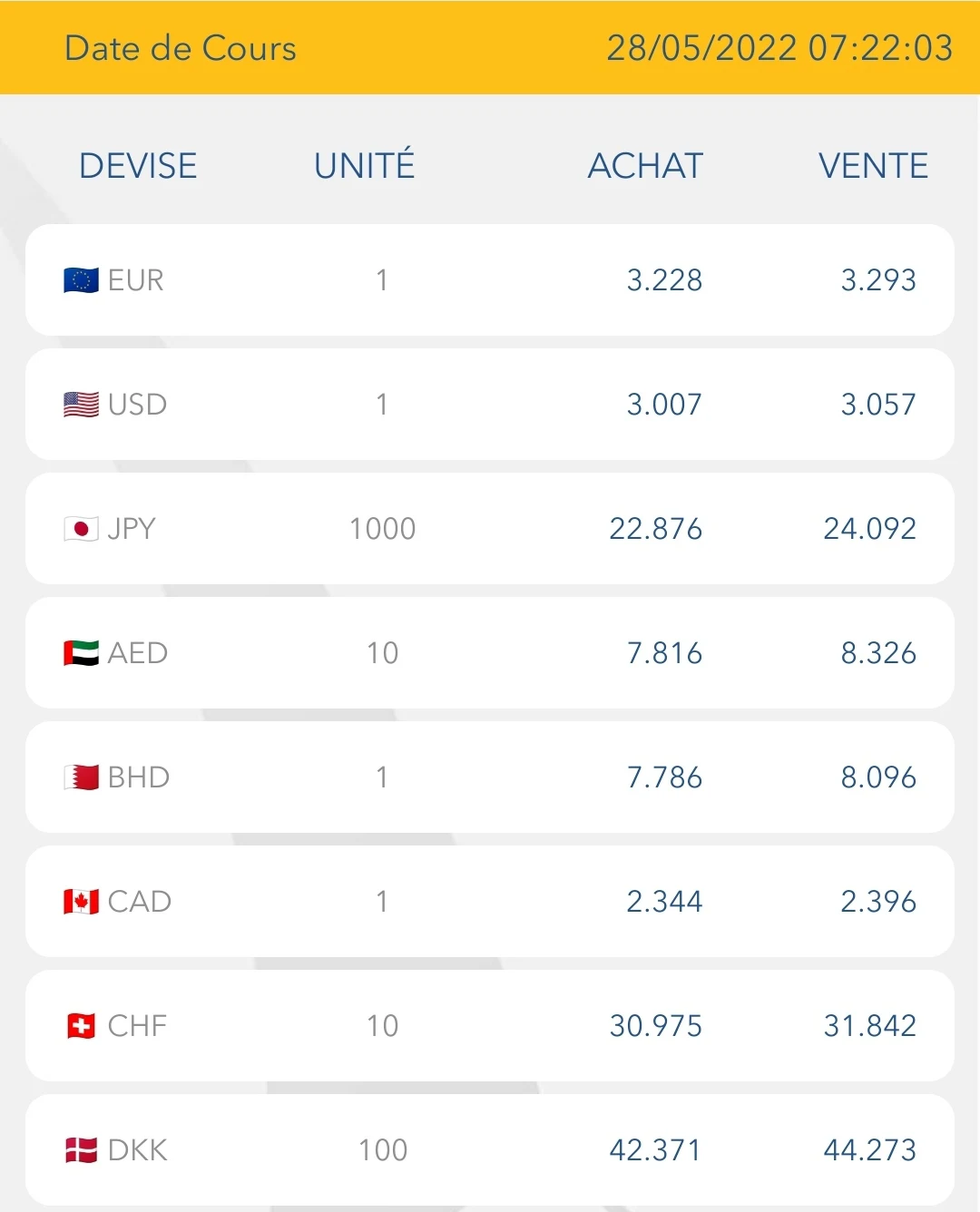Tap the United States flag icon
980x1212 pixels.
point(81,405)
